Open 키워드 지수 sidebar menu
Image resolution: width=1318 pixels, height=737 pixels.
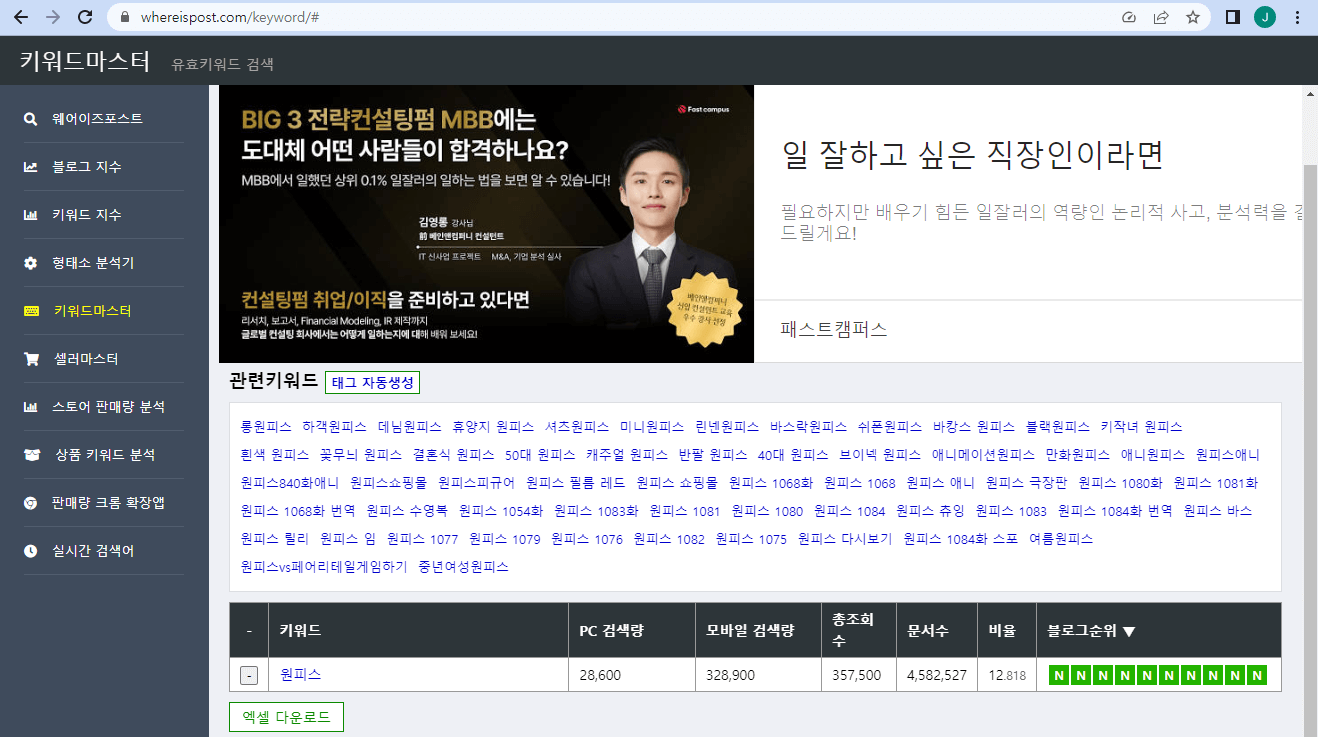(x=87, y=215)
